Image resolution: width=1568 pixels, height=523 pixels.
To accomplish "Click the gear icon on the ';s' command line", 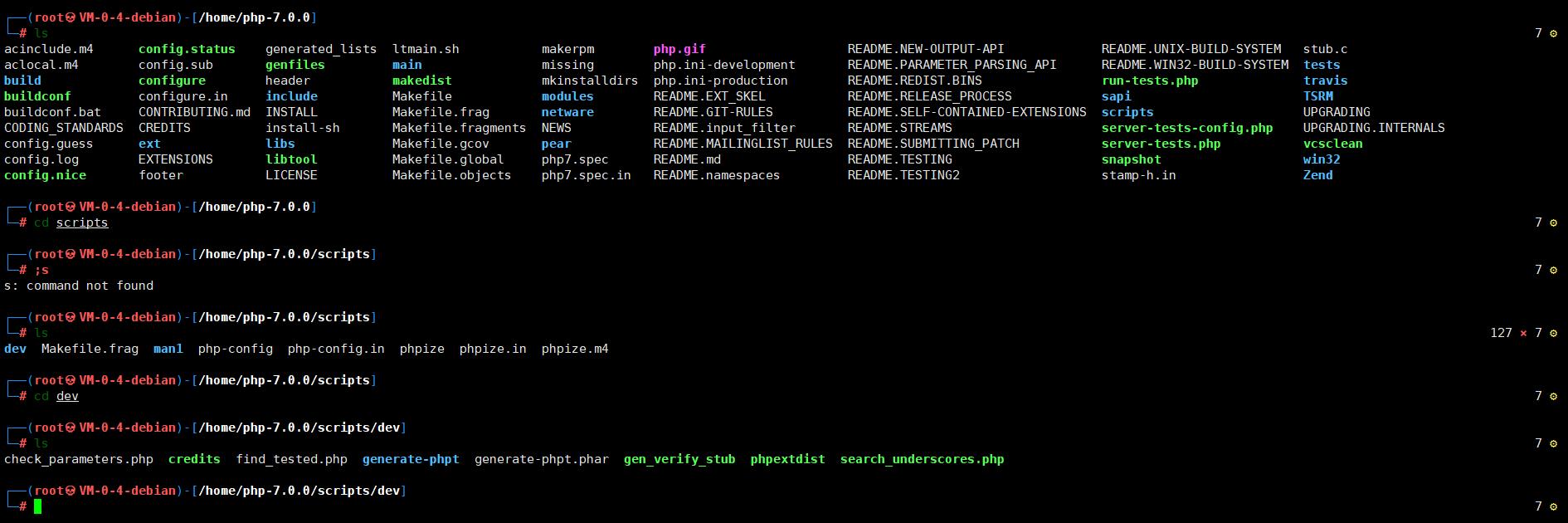I will point(1553,270).
